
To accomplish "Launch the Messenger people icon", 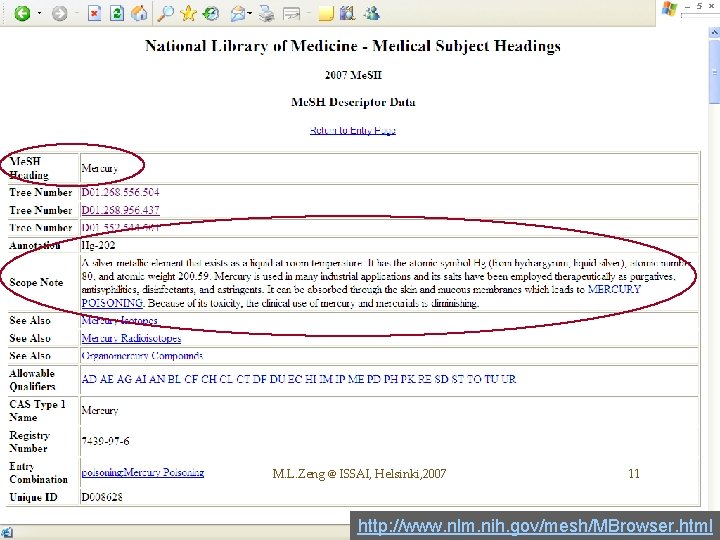I will tap(371, 13).
